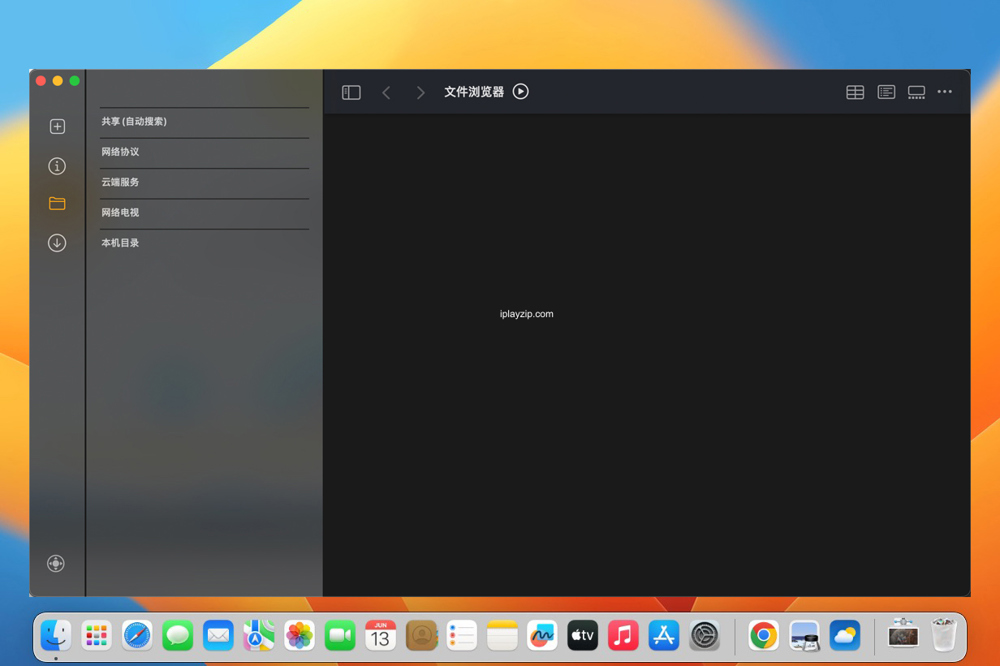This screenshot has width=1000, height=666.
Task: Open Maps from the Dock
Action: pyautogui.click(x=259, y=635)
